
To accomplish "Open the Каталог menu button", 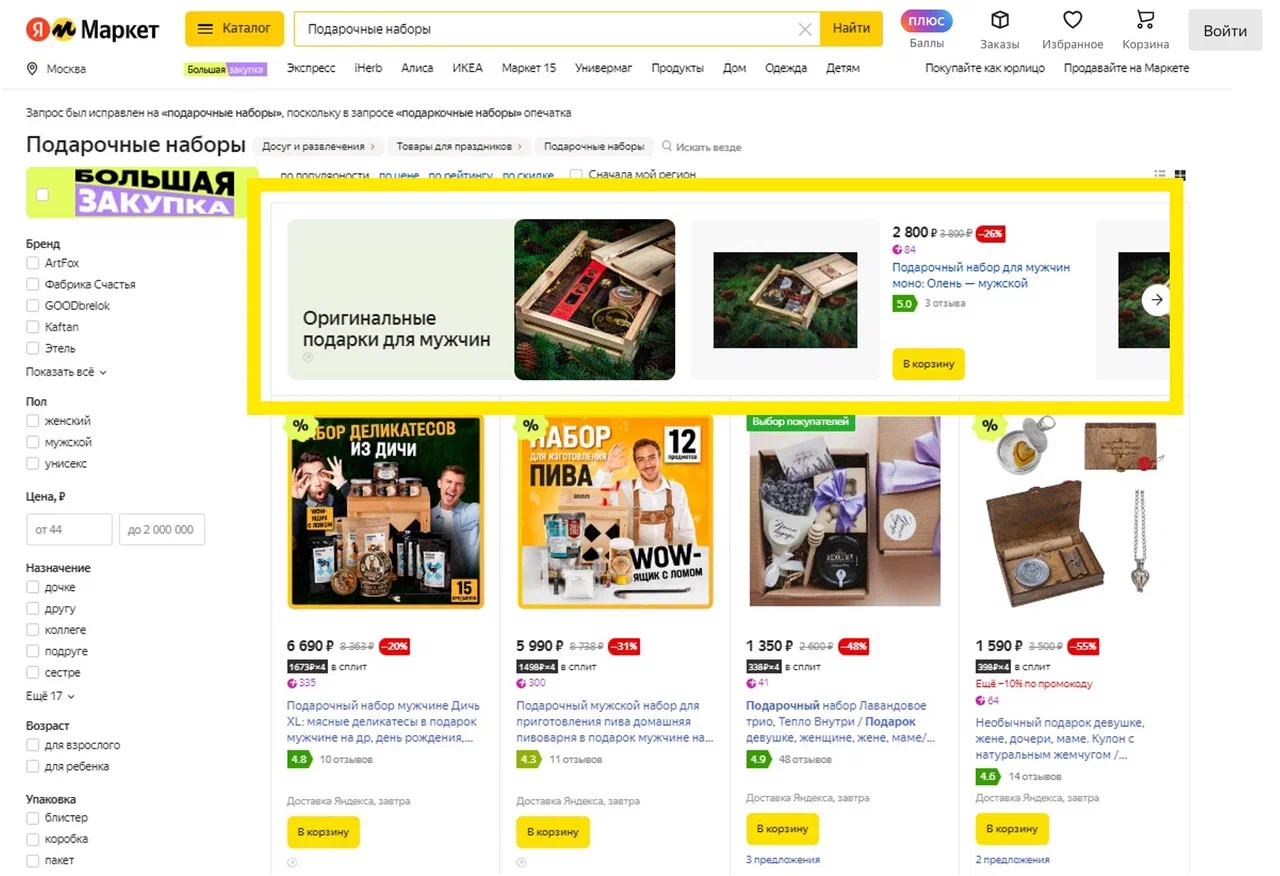I will [235, 29].
